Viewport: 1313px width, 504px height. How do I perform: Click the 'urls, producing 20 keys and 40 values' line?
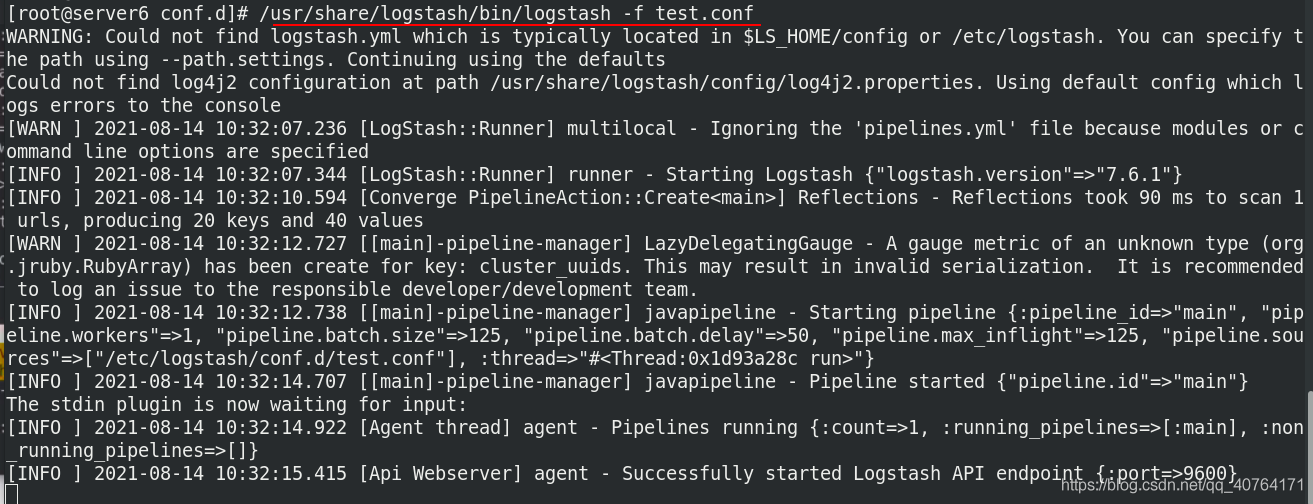220,220
